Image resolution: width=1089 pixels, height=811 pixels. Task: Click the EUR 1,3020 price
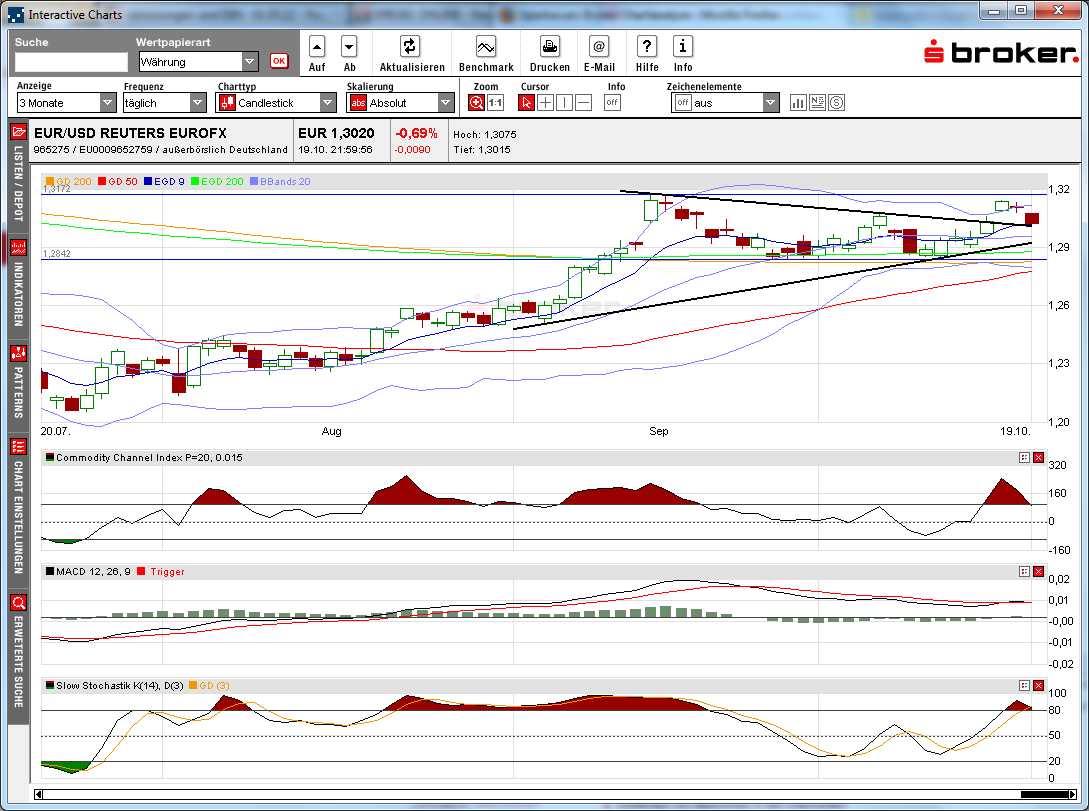[x=336, y=133]
